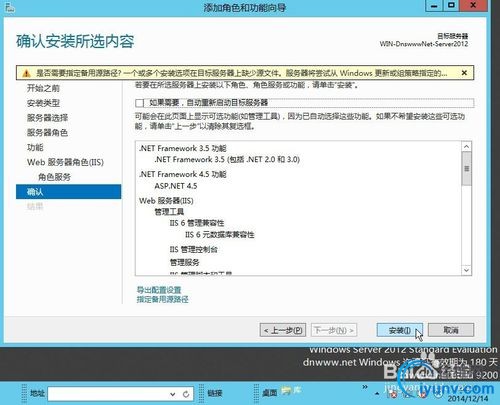The width and height of the screenshot is (500, 405).
Task: Click 链接 toolbar on taskbar
Action: [214, 393]
